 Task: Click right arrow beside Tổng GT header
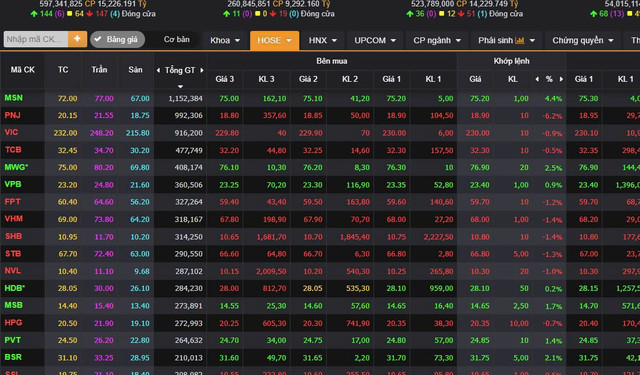coord(202,70)
